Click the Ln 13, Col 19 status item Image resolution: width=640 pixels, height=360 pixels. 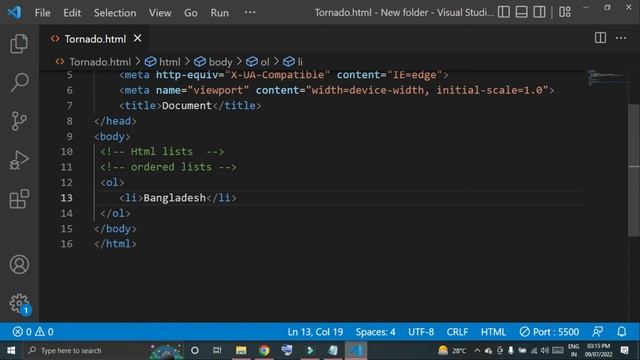[315, 332]
